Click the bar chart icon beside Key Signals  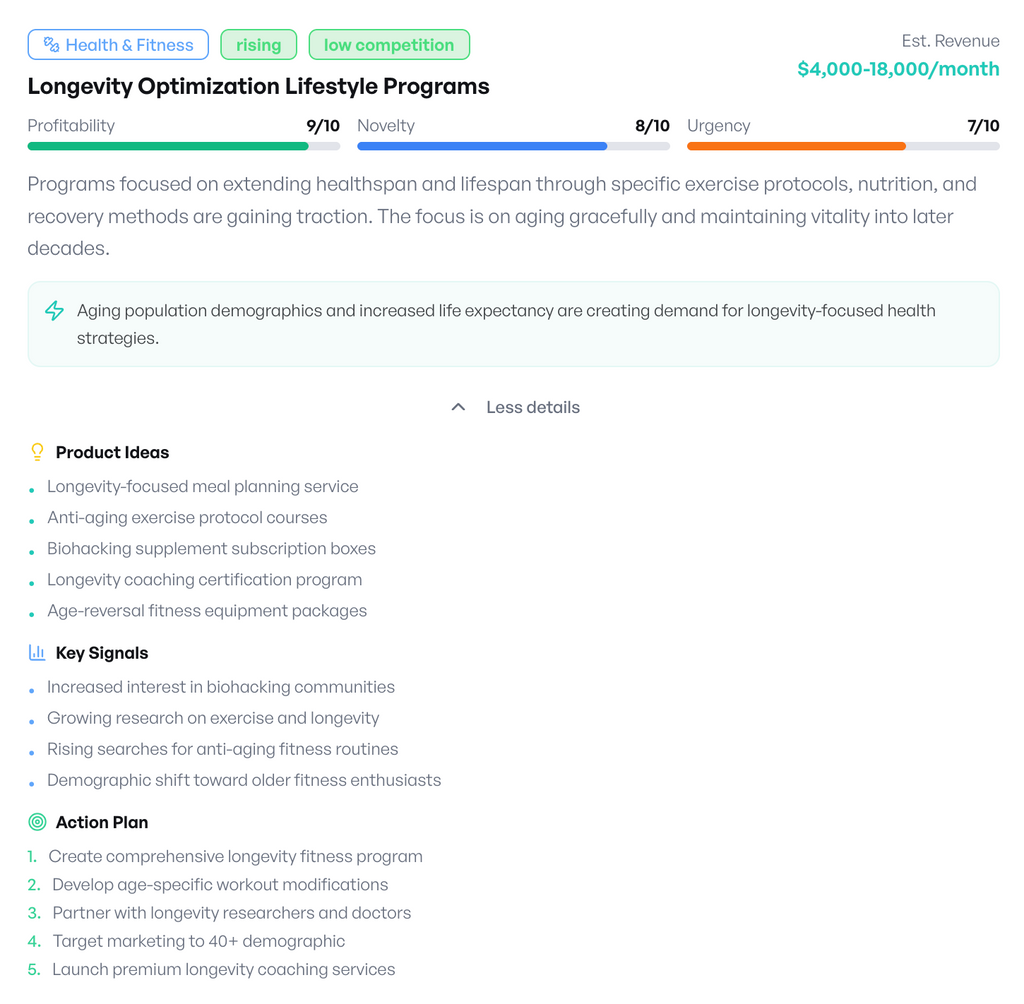point(37,653)
